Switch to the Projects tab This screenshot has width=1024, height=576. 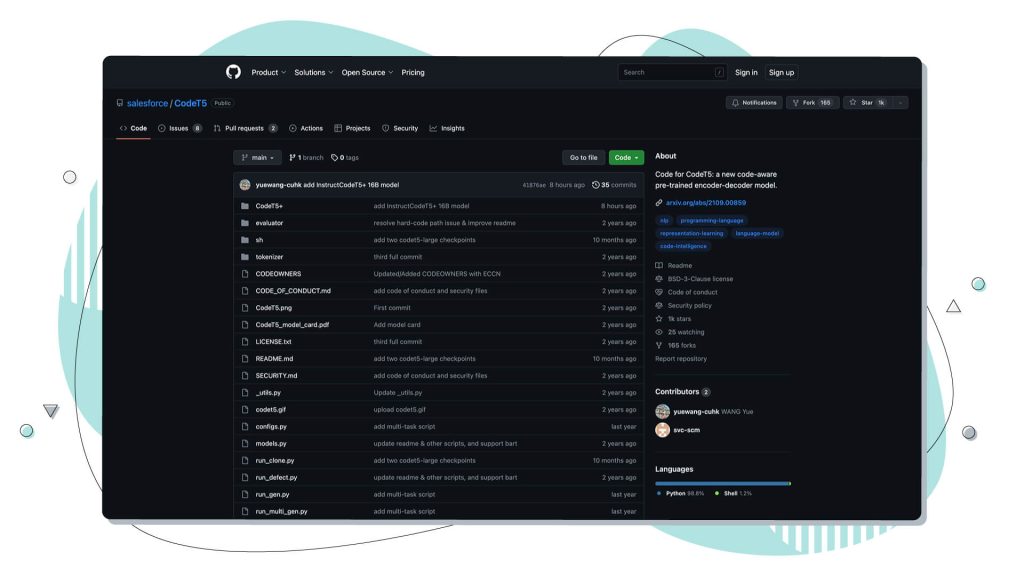(352, 129)
